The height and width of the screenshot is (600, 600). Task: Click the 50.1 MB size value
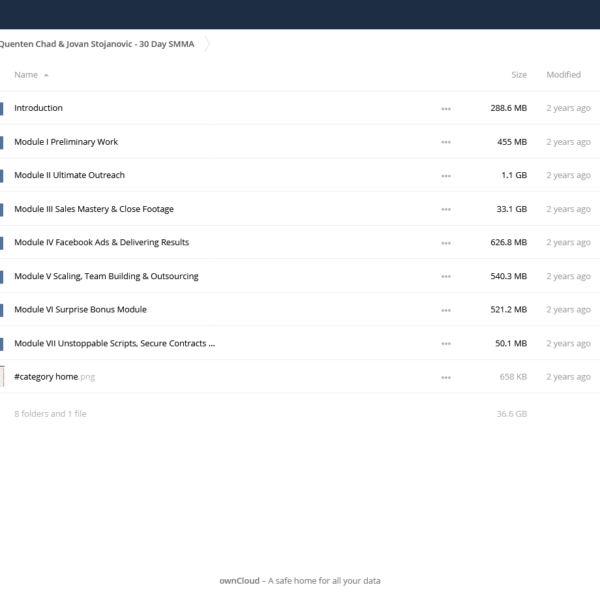511,343
